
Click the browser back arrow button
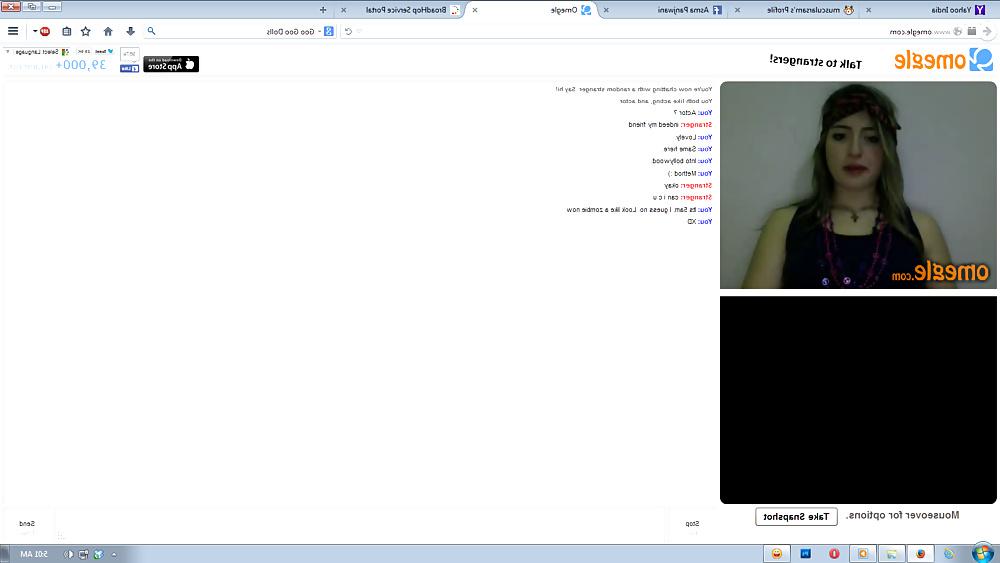click(x=987, y=31)
